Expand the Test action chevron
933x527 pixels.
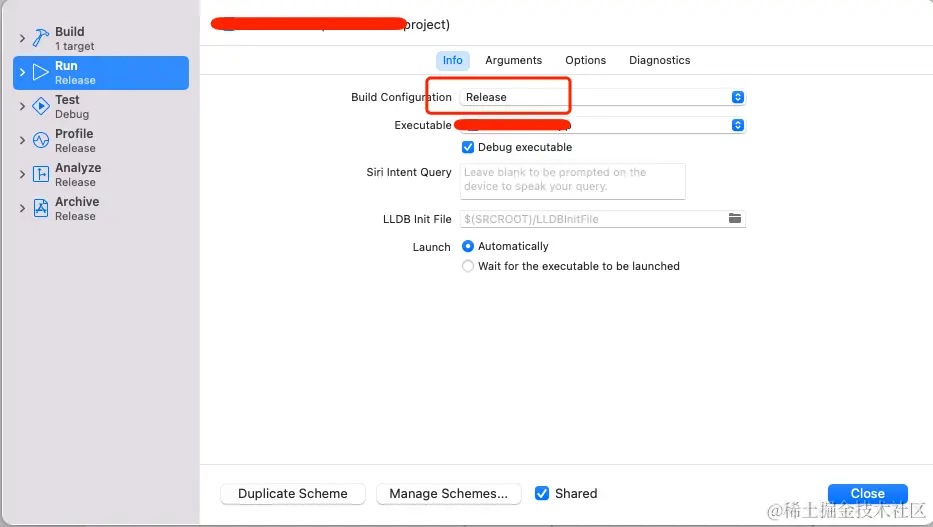[x=22, y=106]
